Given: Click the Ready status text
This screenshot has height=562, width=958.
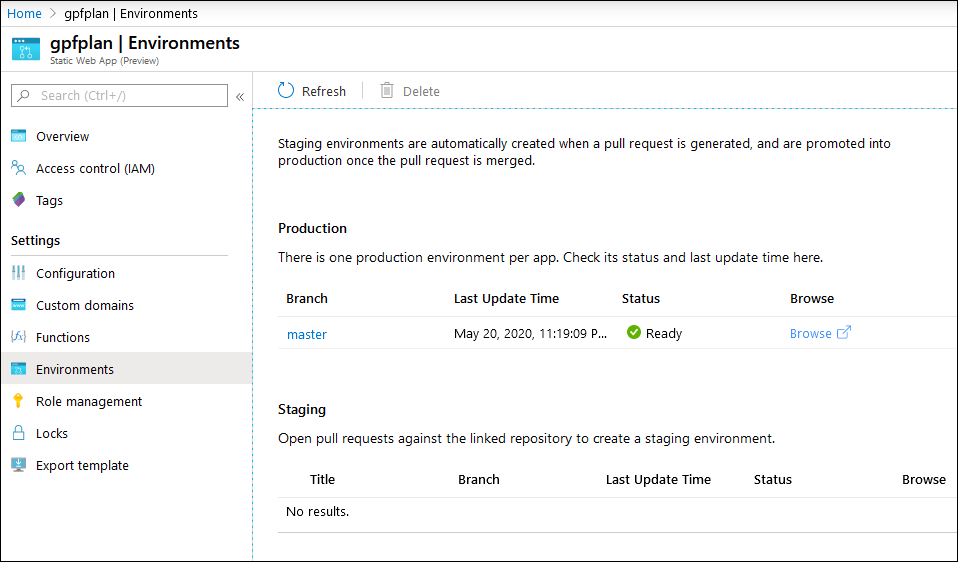Looking at the screenshot, I should [664, 334].
